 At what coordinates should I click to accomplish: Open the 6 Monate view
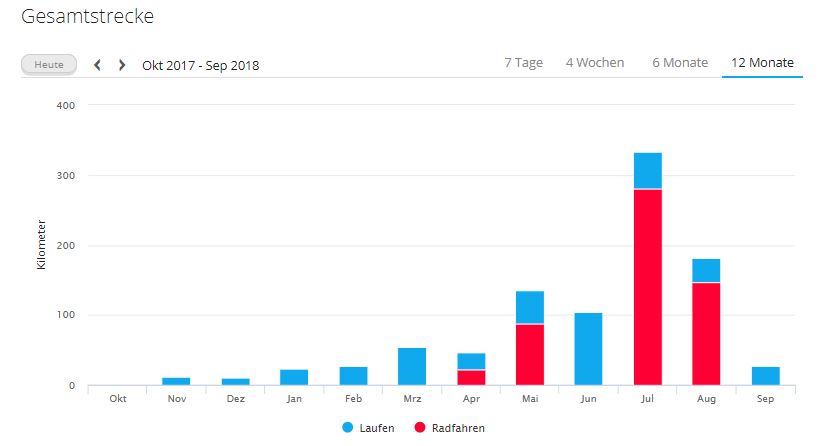coord(680,63)
